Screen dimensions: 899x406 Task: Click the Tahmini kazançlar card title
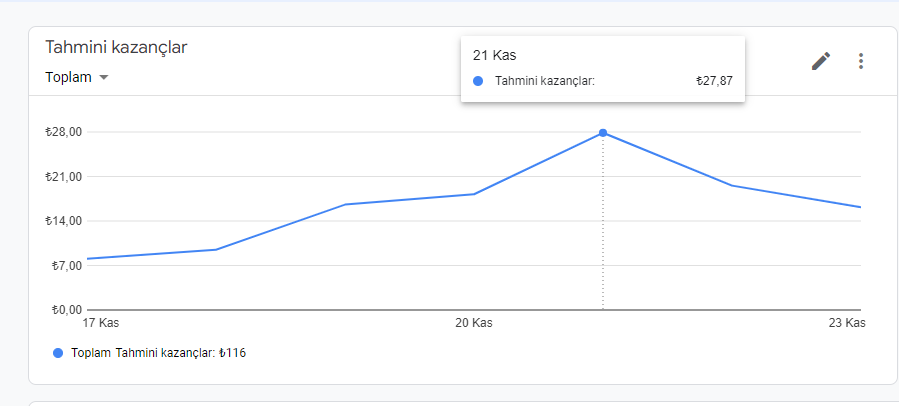point(116,47)
